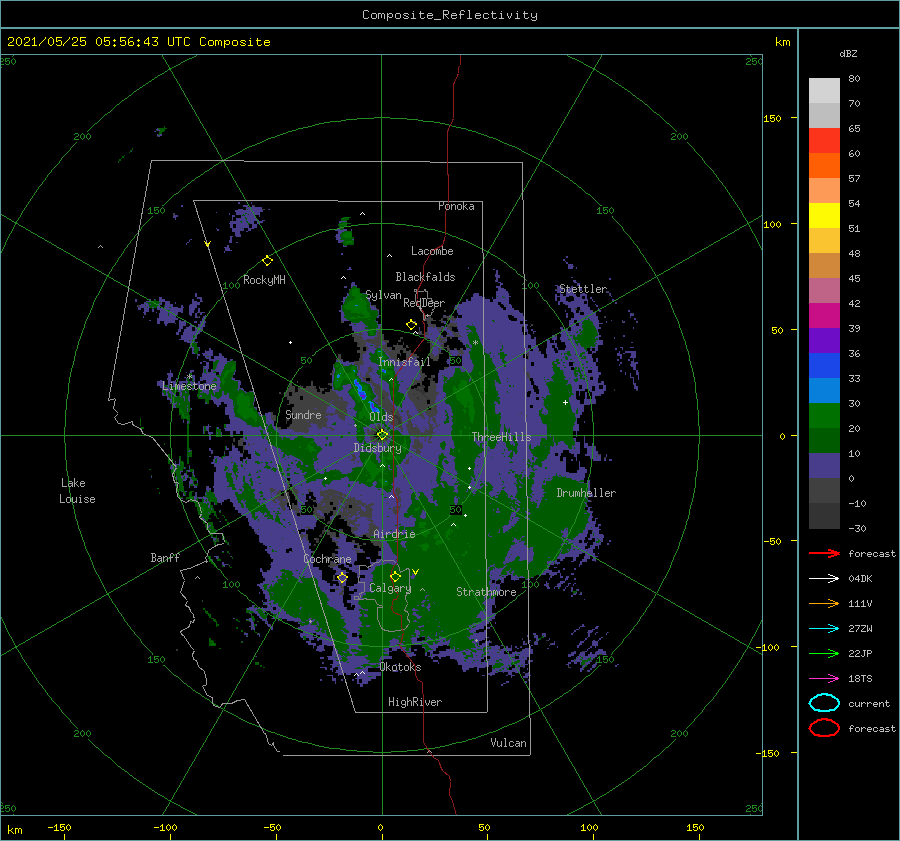Viewport: 900px width, 841px height.
Task: Click the 57 value on dBZ scale
Action: pyautogui.click(x=854, y=179)
